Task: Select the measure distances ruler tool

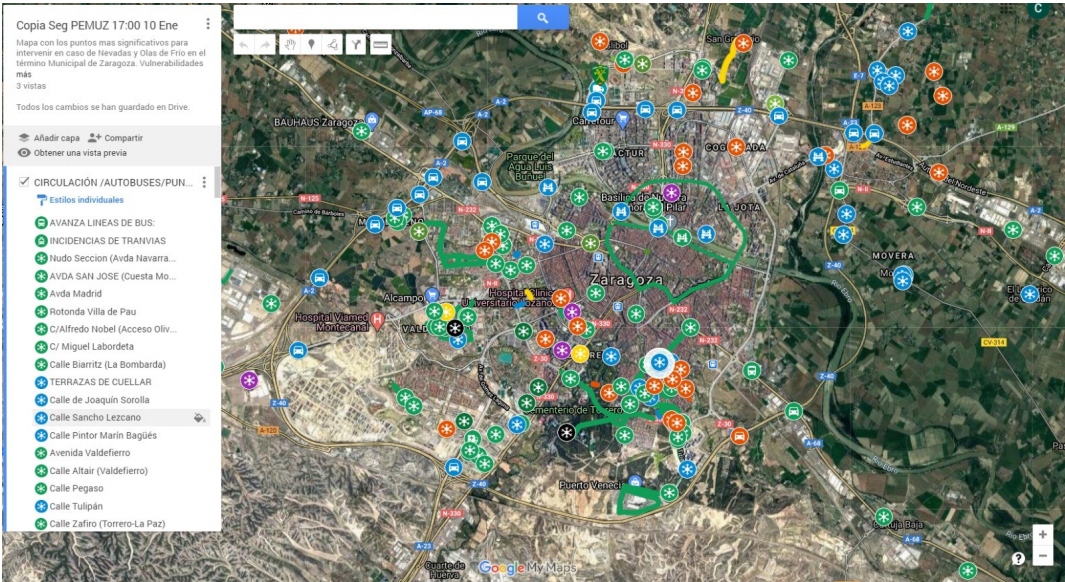Action: 380,45
